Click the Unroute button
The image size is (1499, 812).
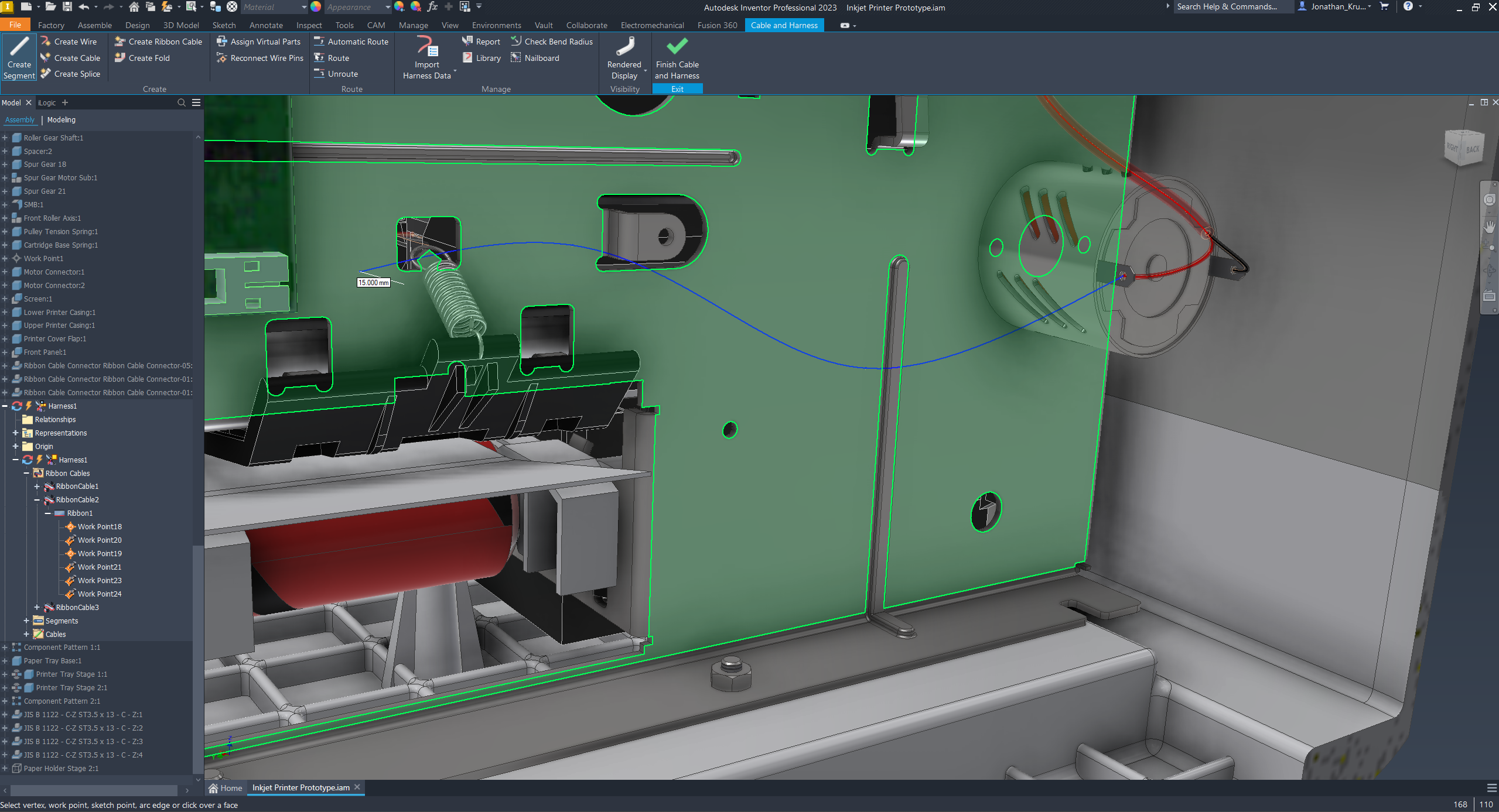click(x=342, y=74)
